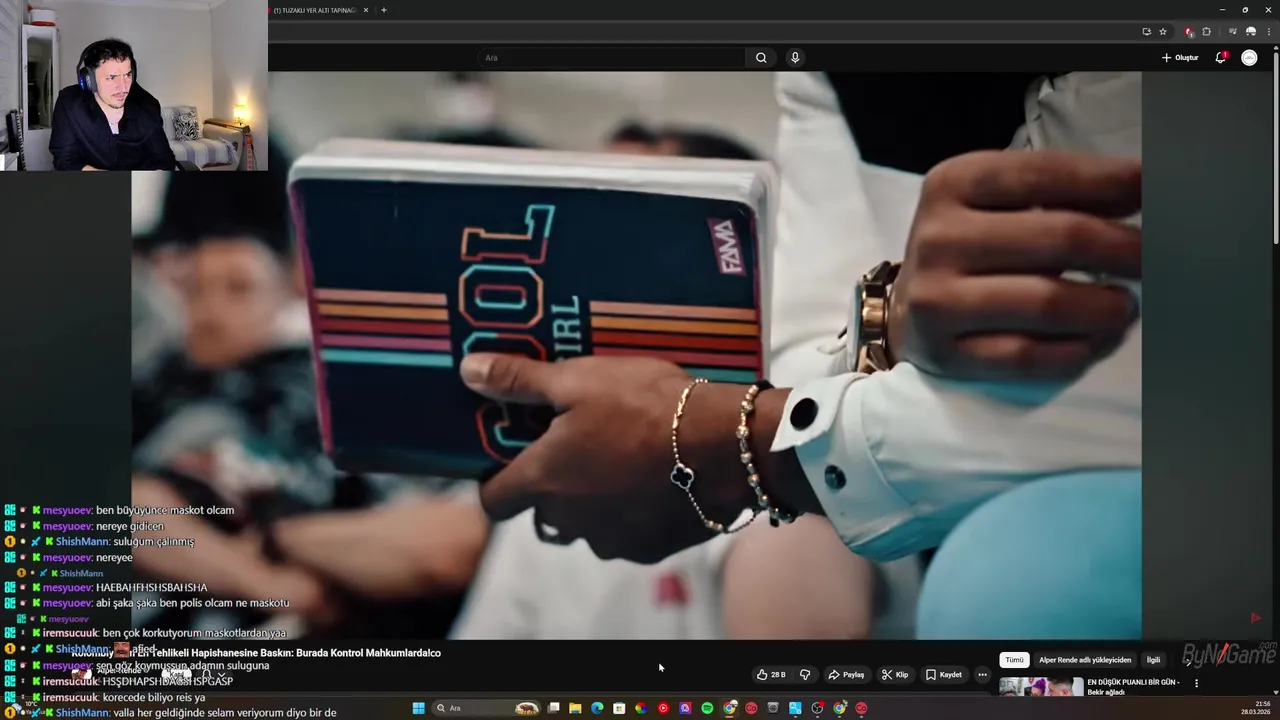Like the video with 28 B thumbs-up
The height and width of the screenshot is (720, 1280).
click(771, 675)
